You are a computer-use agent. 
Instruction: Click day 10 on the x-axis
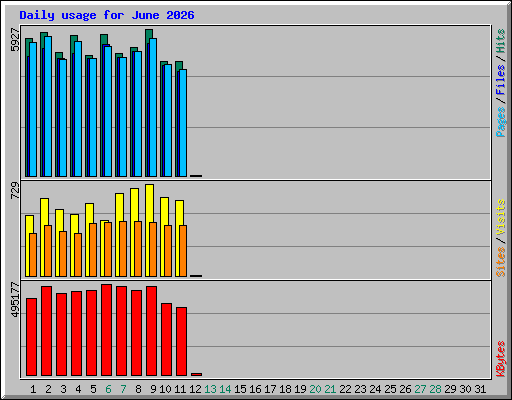(165, 389)
